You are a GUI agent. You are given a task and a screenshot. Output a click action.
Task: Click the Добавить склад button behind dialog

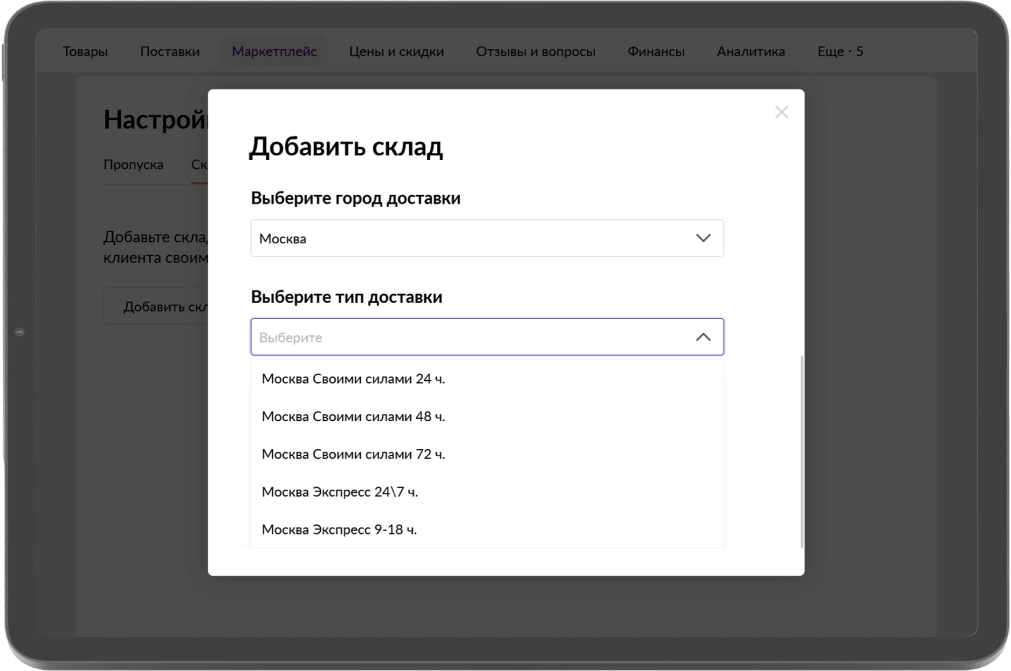tap(157, 307)
